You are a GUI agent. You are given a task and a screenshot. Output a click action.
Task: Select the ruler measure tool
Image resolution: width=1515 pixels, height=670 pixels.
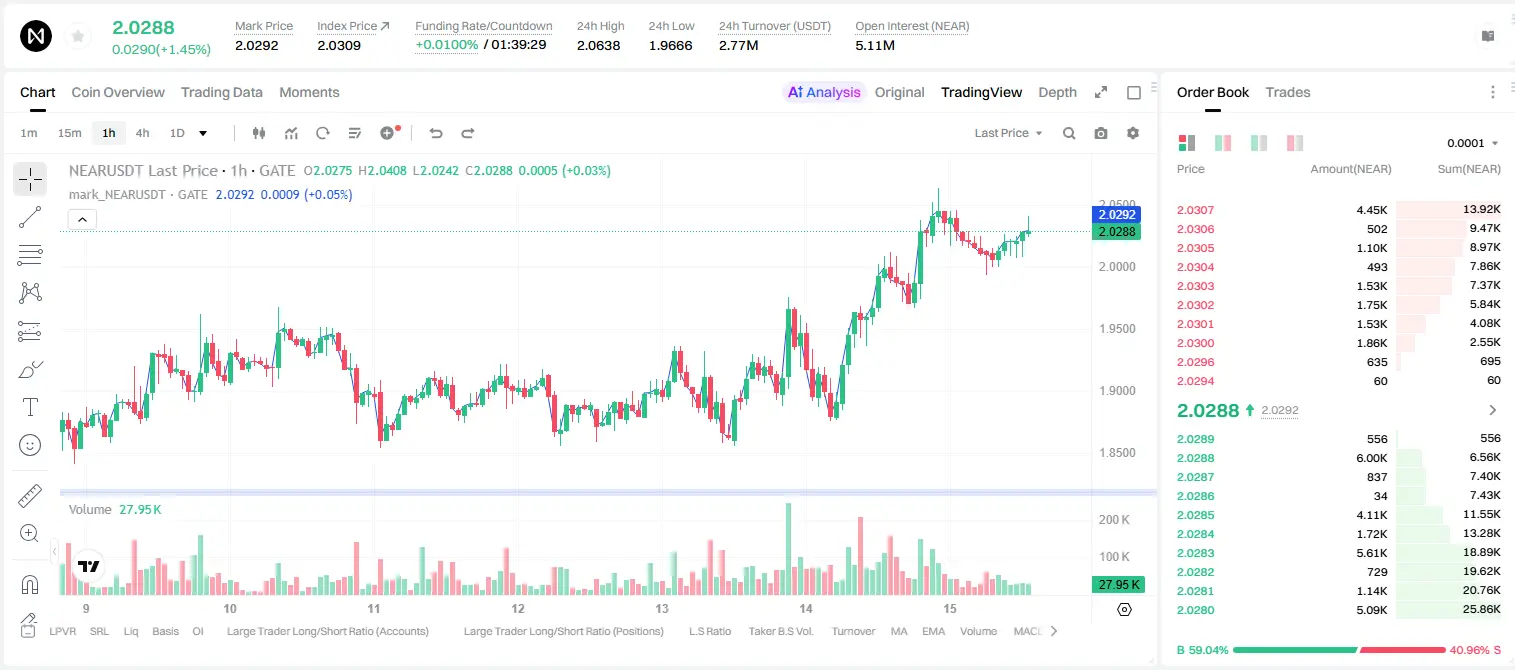[x=30, y=496]
